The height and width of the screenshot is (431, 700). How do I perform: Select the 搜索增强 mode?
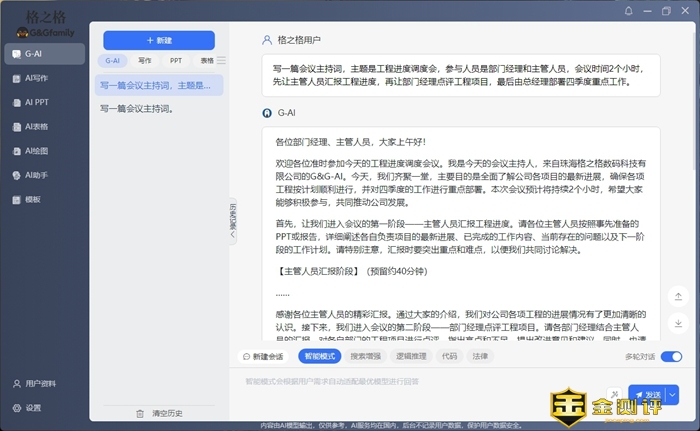pyautogui.click(x=366, y=356)
